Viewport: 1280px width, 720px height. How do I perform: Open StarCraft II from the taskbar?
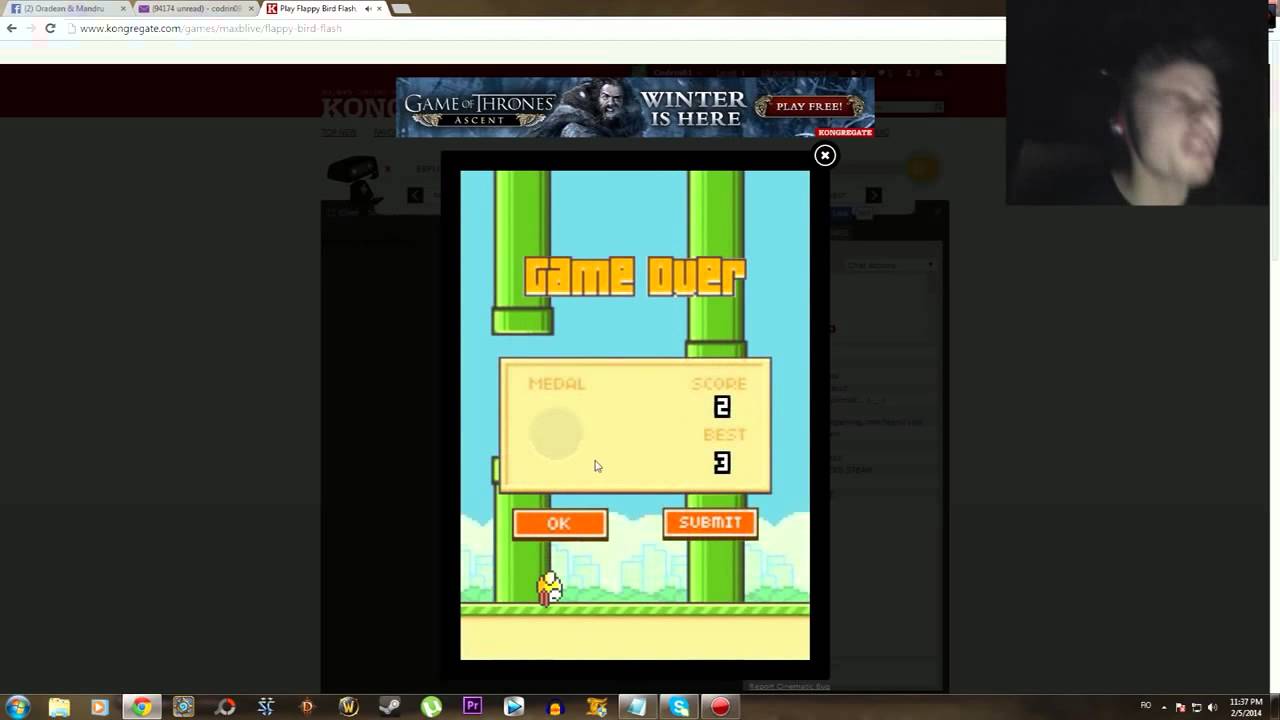pos(266,707)
